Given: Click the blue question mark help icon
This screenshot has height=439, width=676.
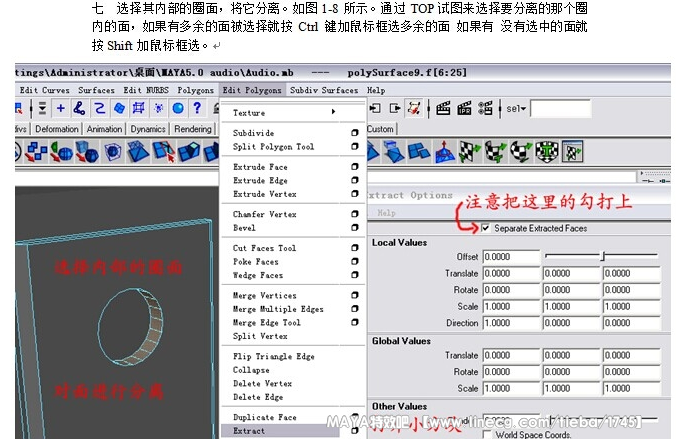Looking at the screenshot, I should coord(197,108).
